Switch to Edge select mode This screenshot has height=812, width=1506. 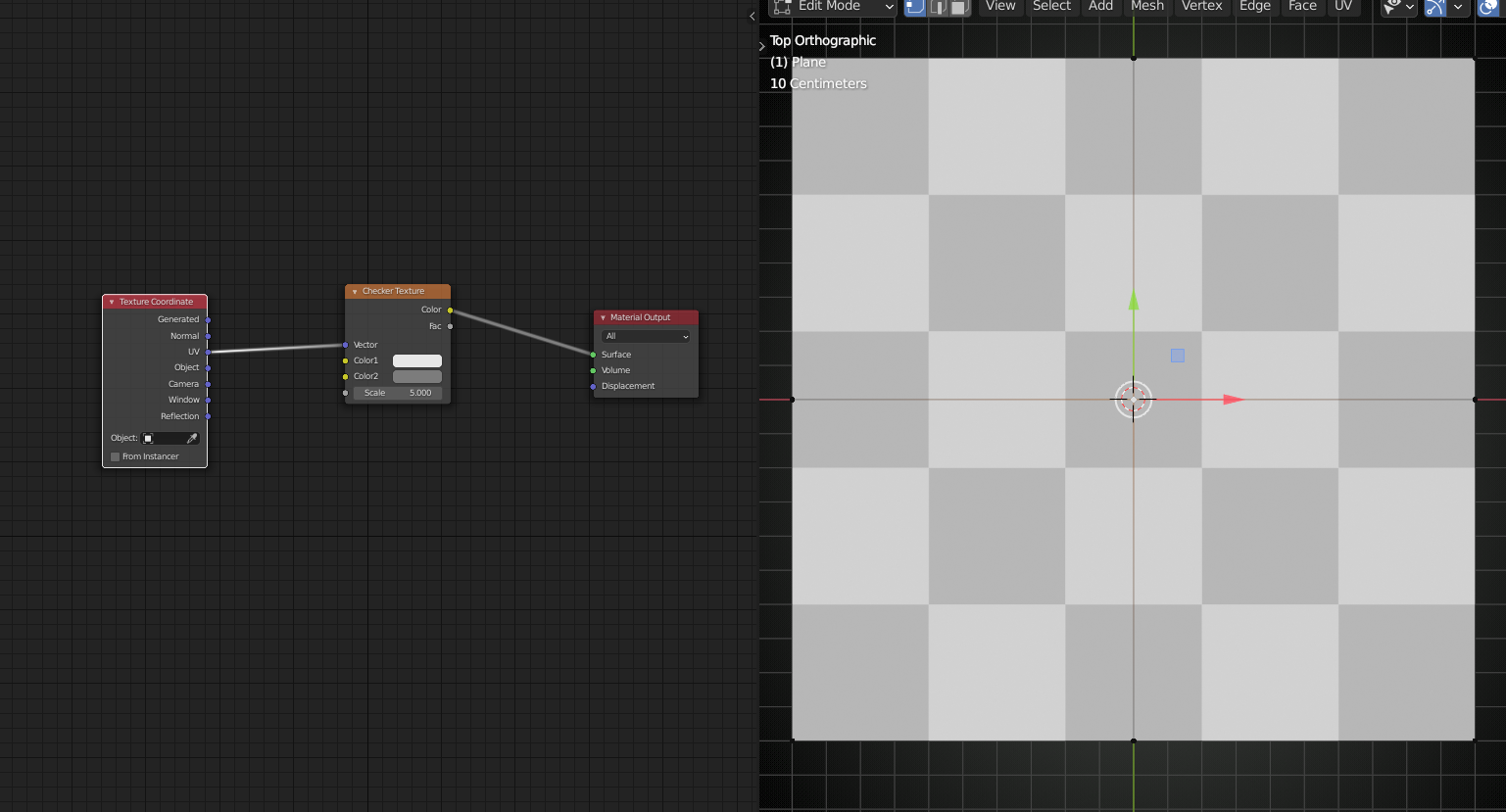938,8
